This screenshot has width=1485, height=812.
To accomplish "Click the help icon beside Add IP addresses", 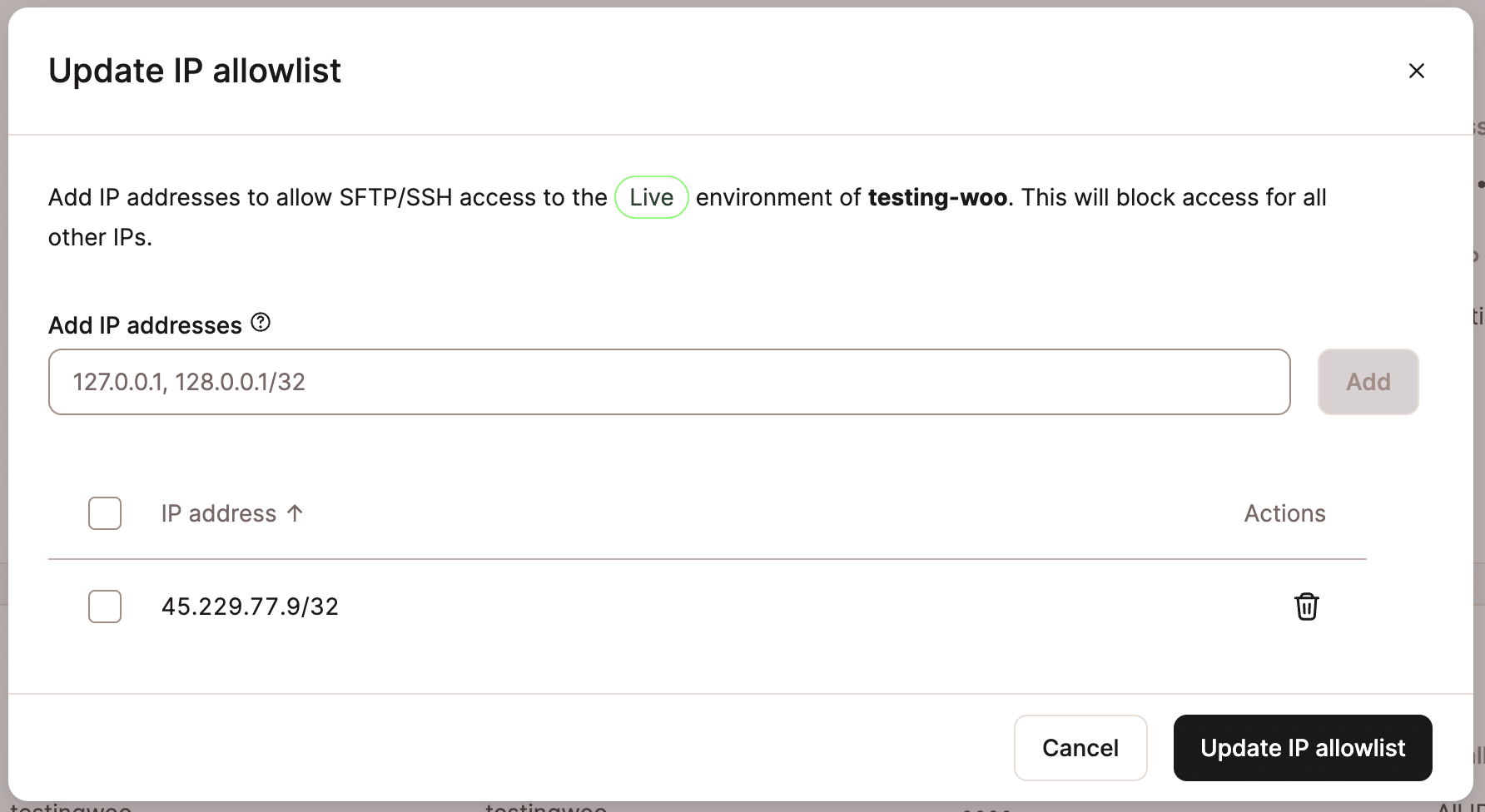I will coord(261,323).
